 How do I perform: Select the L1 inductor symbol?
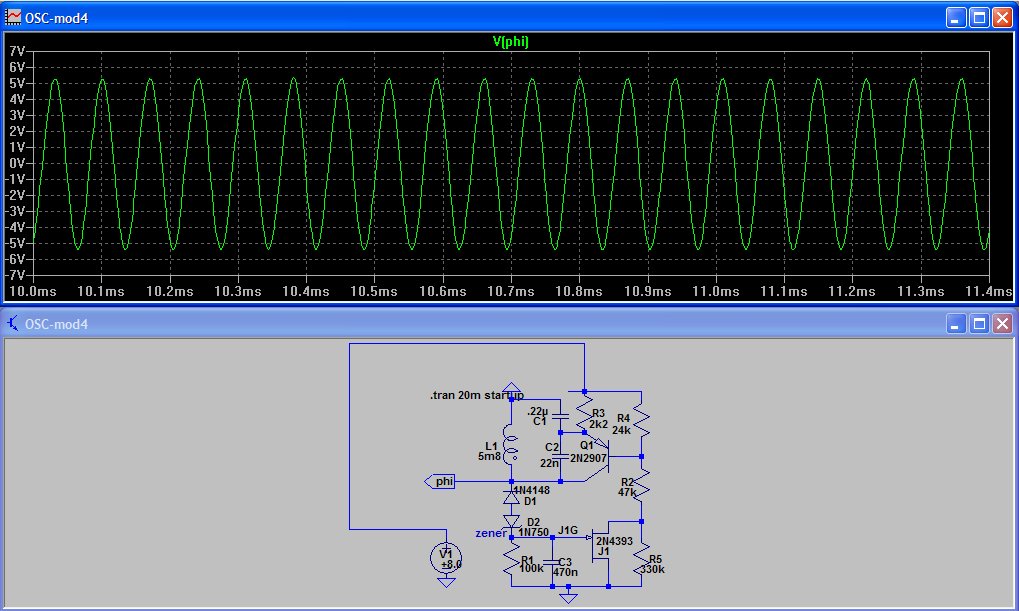[509, 447]
